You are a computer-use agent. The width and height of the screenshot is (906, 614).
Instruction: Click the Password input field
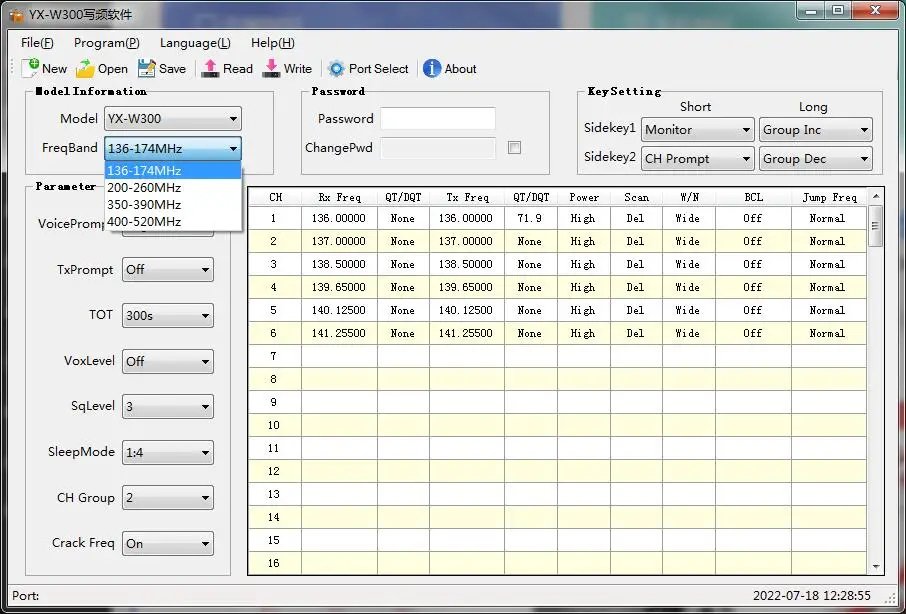point(437,119)
